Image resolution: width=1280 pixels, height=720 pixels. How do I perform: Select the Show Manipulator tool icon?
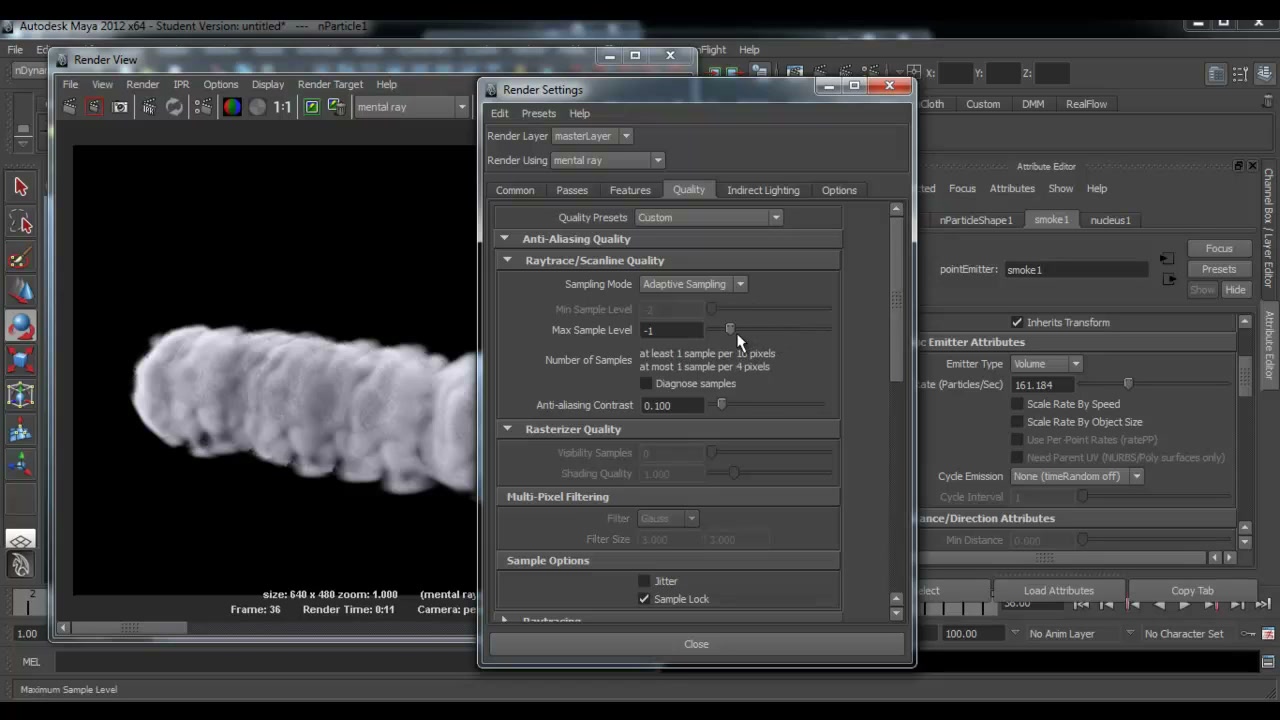pos(20,465)
